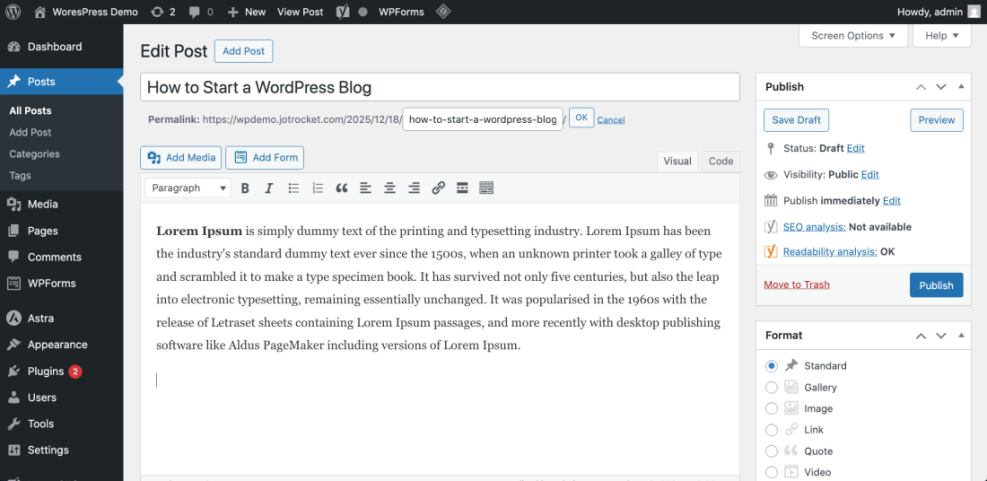Select the Gallery post format
Screen dimensions: 987x481
coord(771,387)
